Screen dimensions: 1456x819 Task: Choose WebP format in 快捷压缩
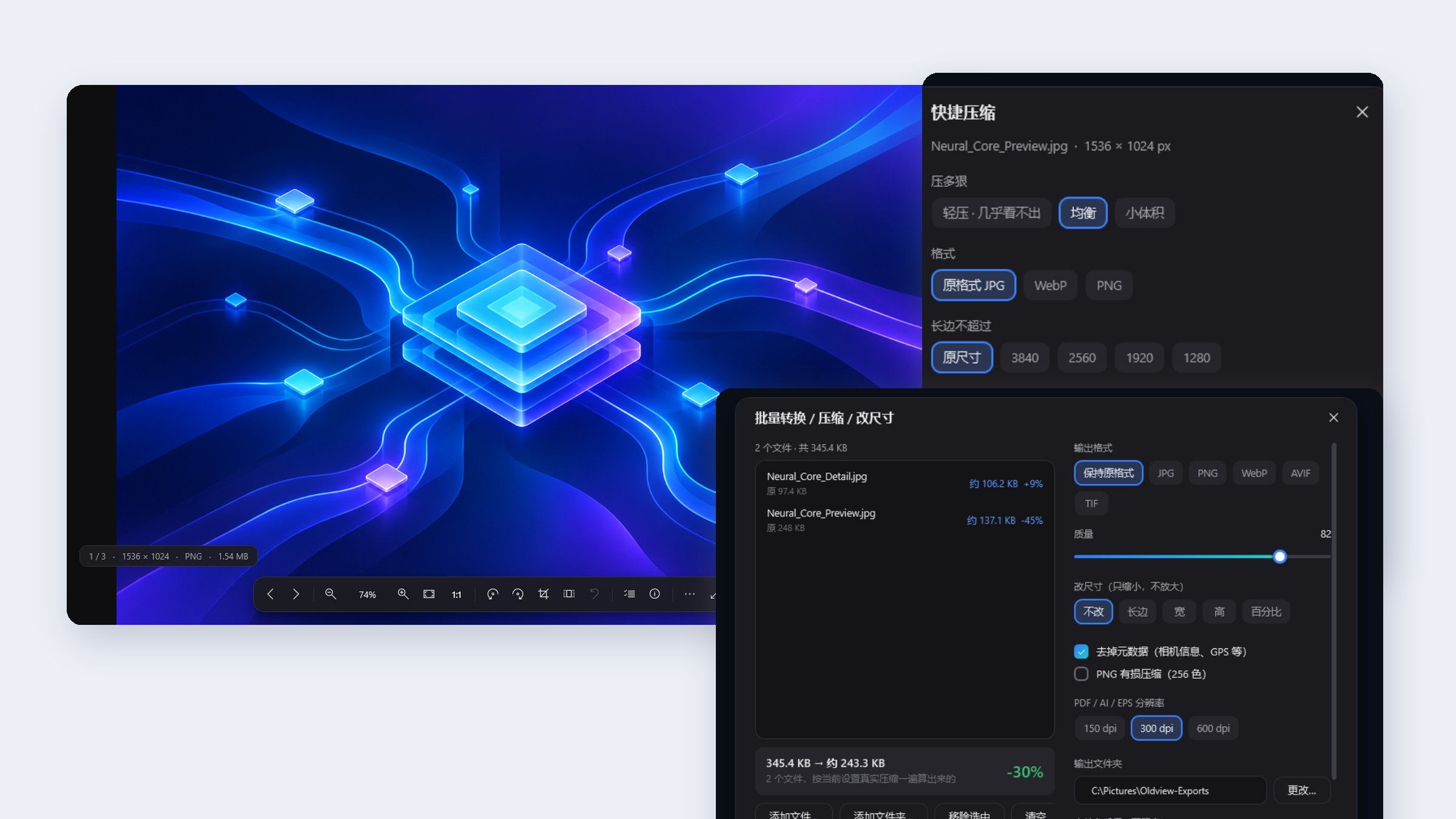tap(1050, 285)
